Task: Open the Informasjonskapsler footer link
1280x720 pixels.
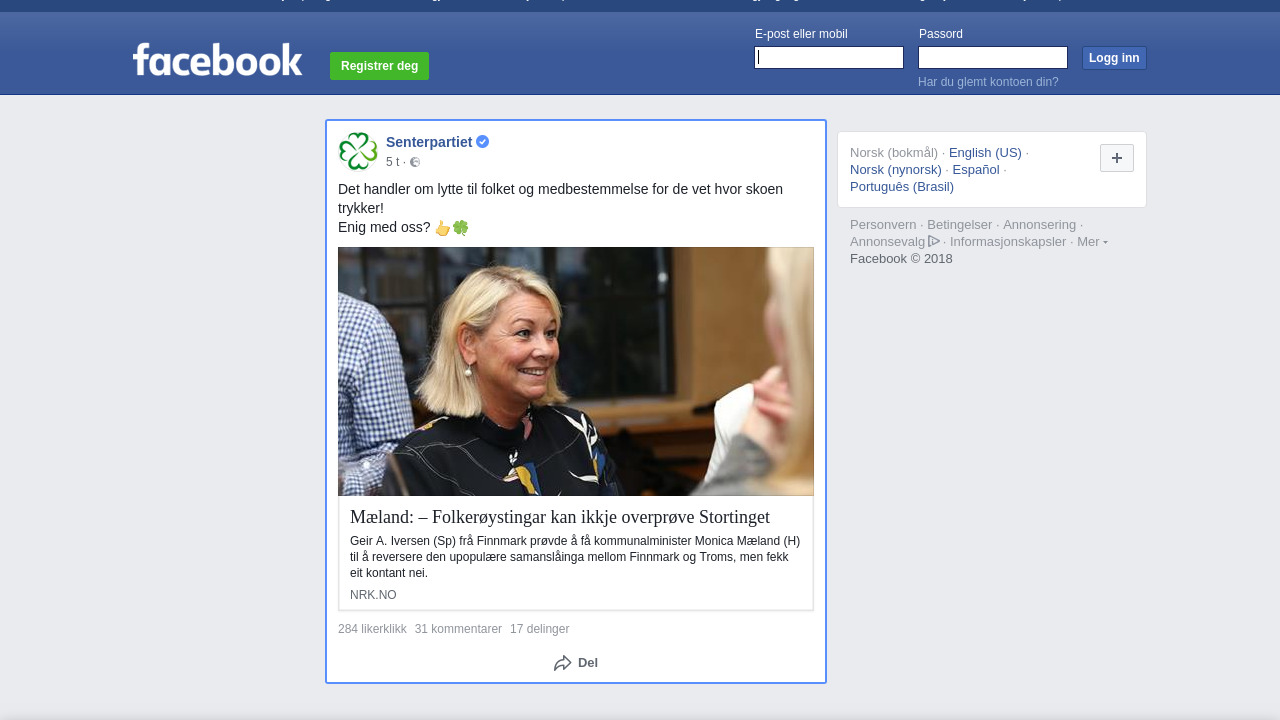Action: click(x=1008, y=242)
